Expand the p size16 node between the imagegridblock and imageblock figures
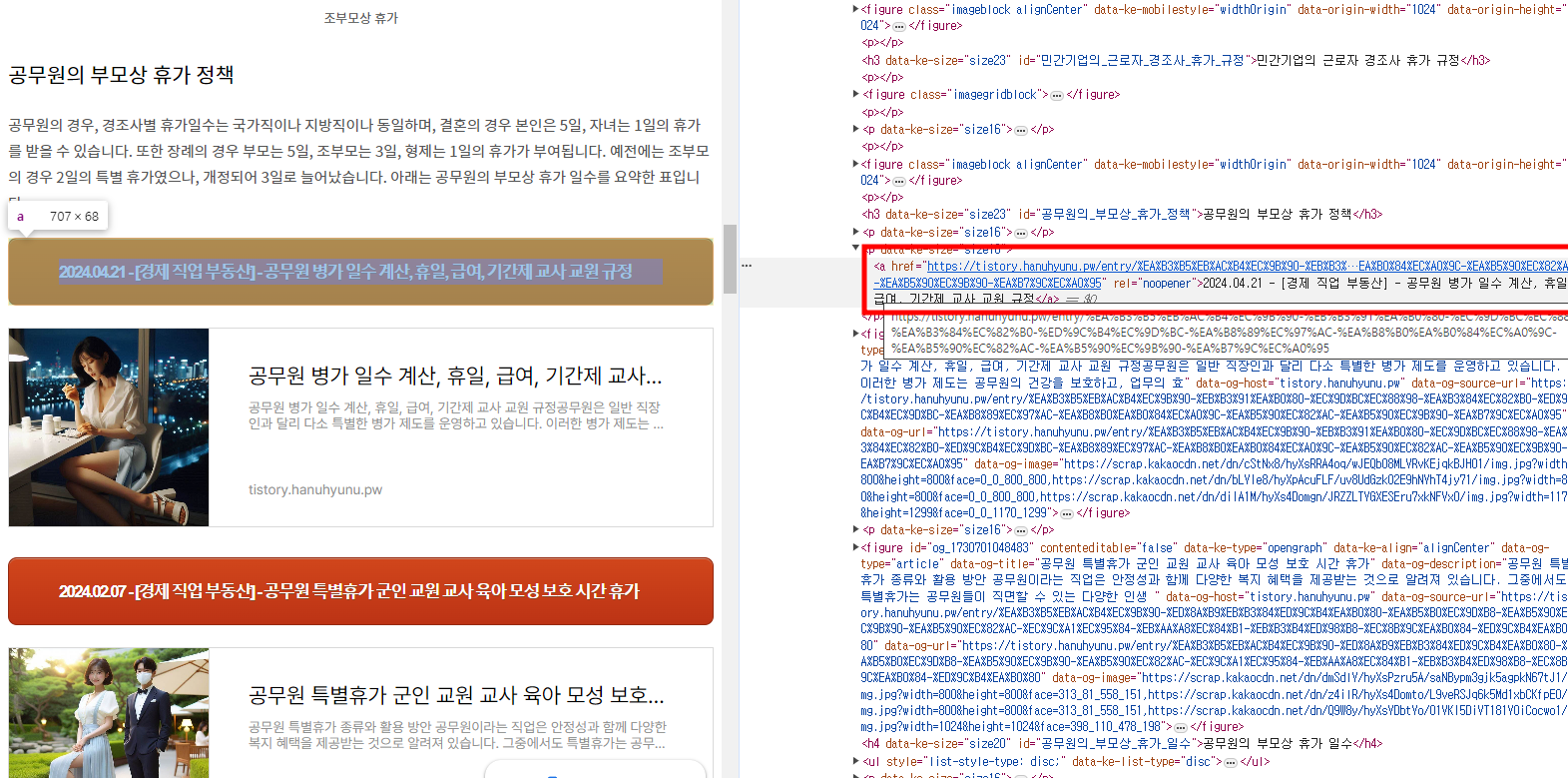 [855, 129]
